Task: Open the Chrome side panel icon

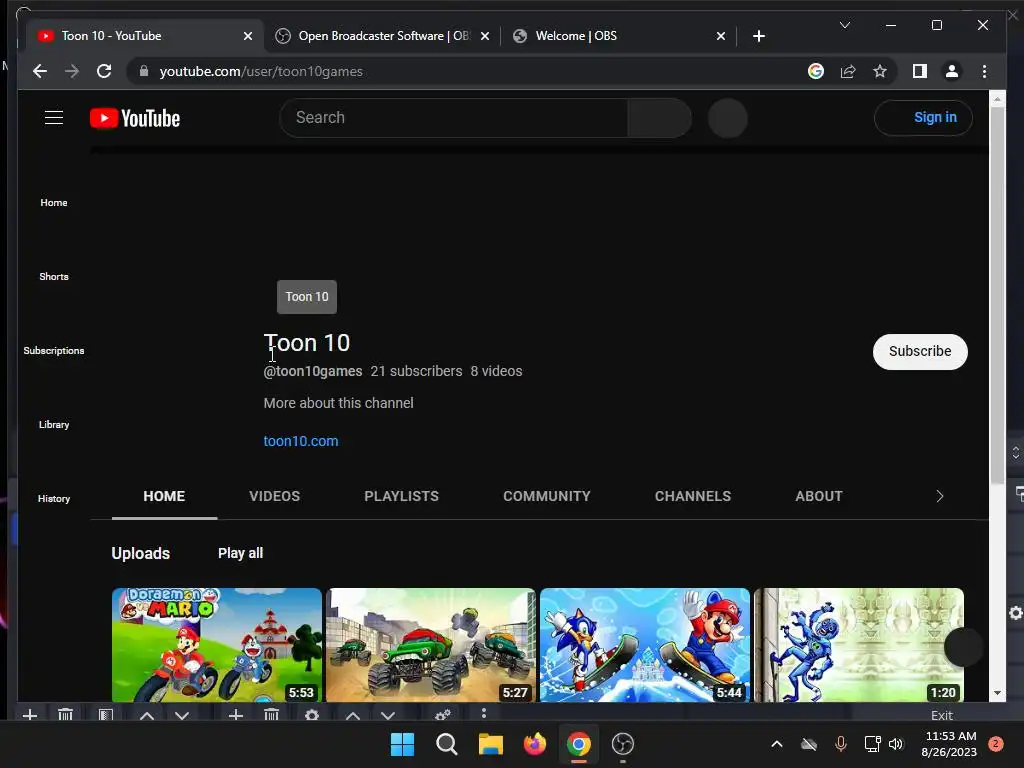Action: (920, 71)
